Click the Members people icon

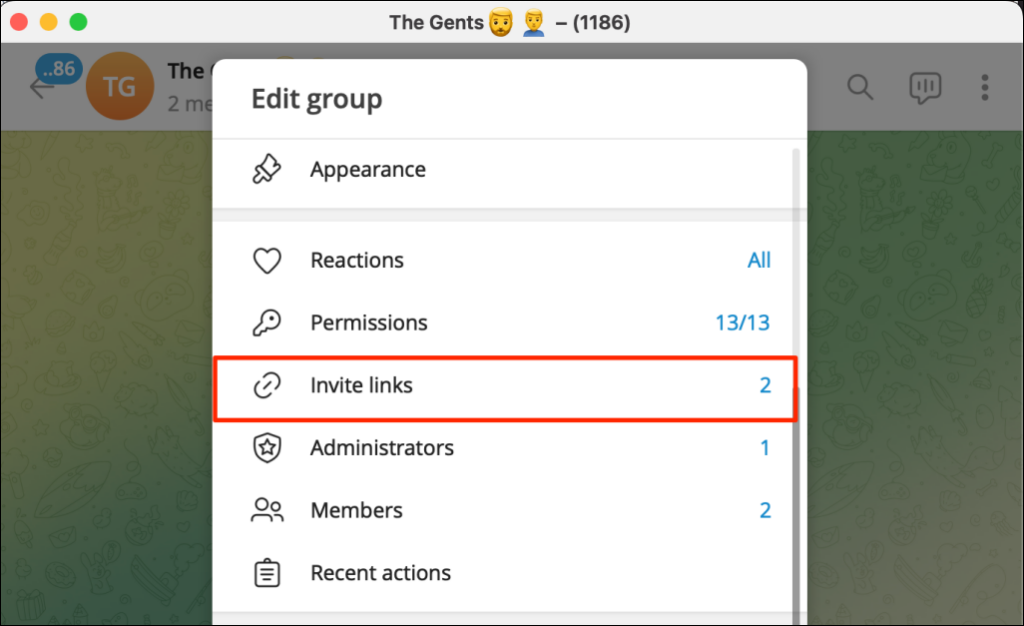pos(266,511)
